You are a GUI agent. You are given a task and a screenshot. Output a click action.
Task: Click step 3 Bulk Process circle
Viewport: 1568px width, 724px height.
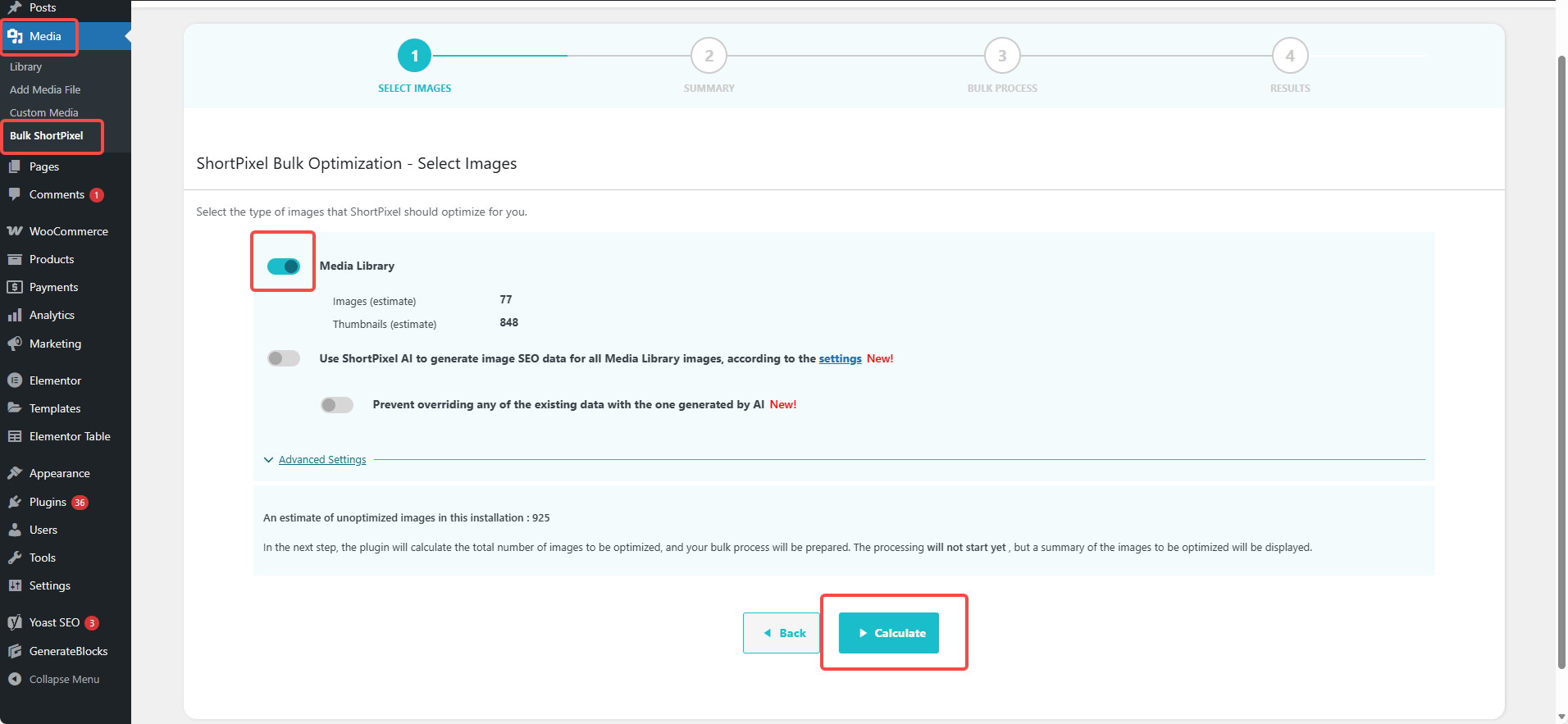click(x=1002, y=56)
